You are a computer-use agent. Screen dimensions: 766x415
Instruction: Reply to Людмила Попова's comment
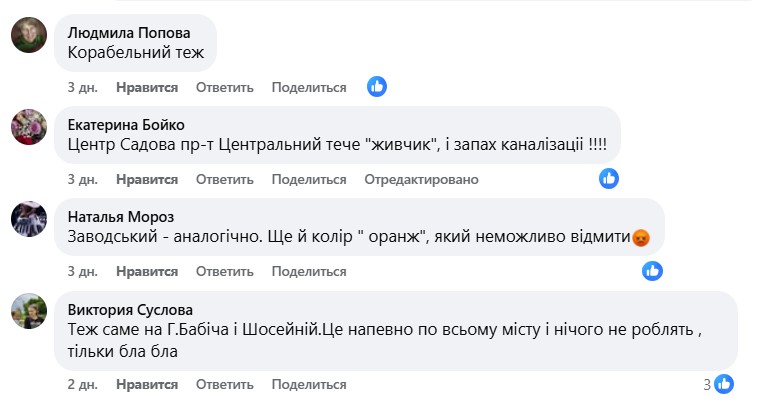point(225,88)
